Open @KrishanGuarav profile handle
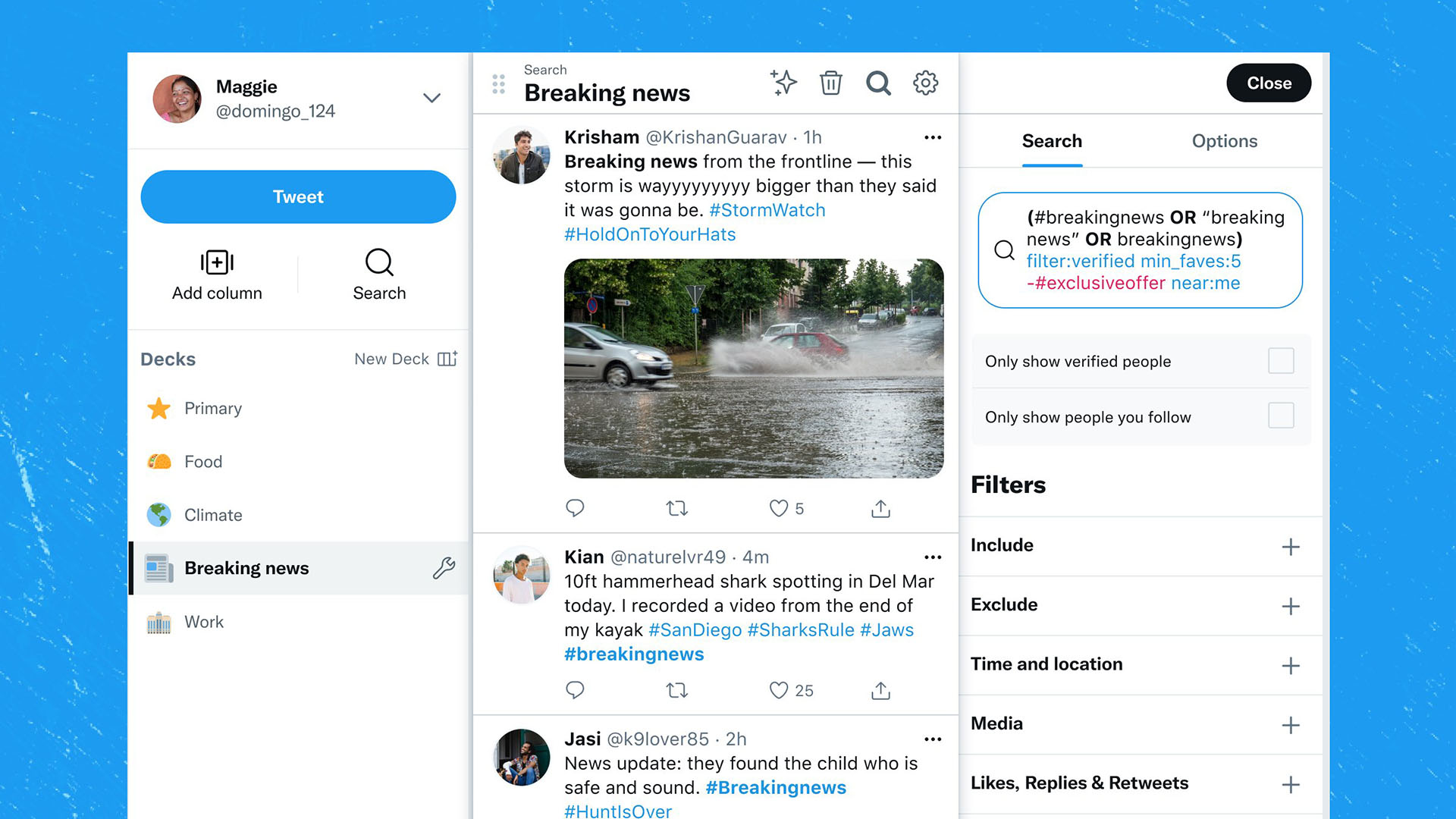The width and height of the screenshot is (1456, 819). [716, 137]
